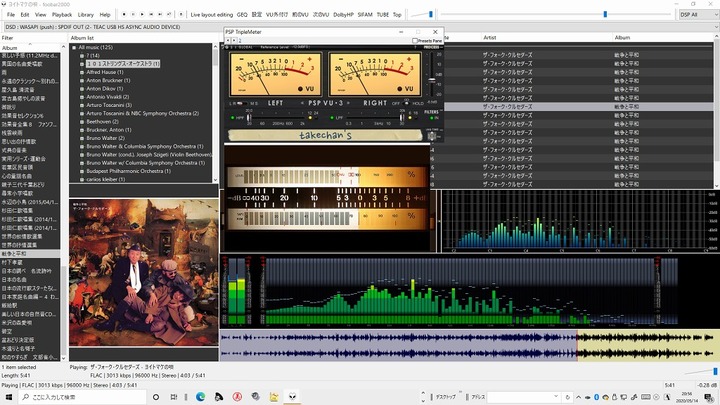The height and width of the screenshot is (405, 720).
Task: Click the red circular taskbar app icon
Action: click(x=237, y=397)
